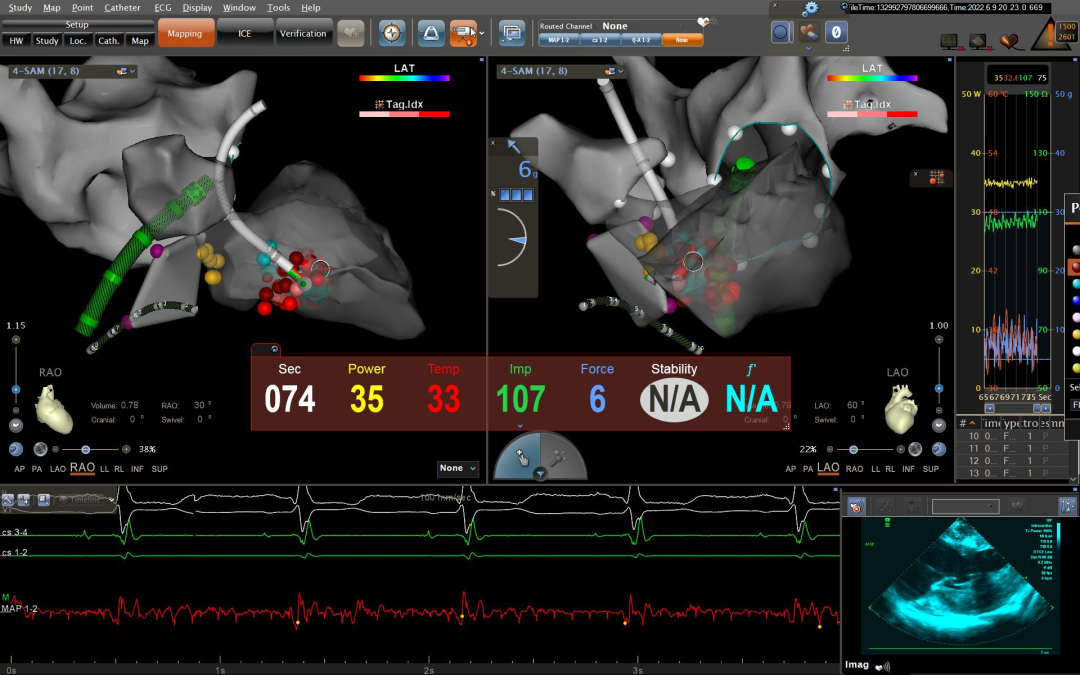
Task: Click the overlapping windows layout icon
Action: pos(512,33)
